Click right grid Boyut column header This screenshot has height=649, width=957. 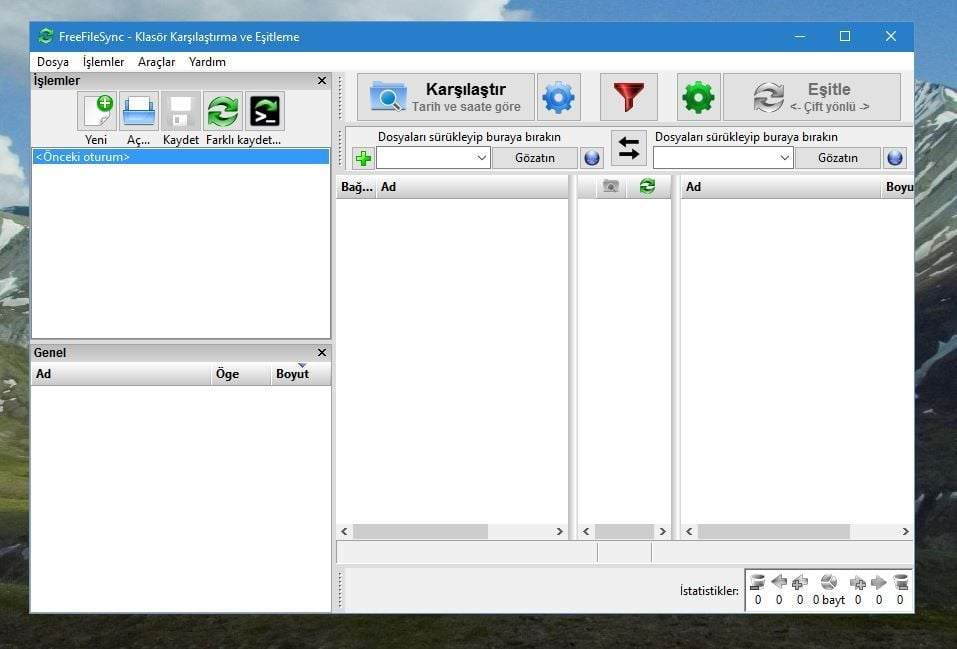coord(898,187)
